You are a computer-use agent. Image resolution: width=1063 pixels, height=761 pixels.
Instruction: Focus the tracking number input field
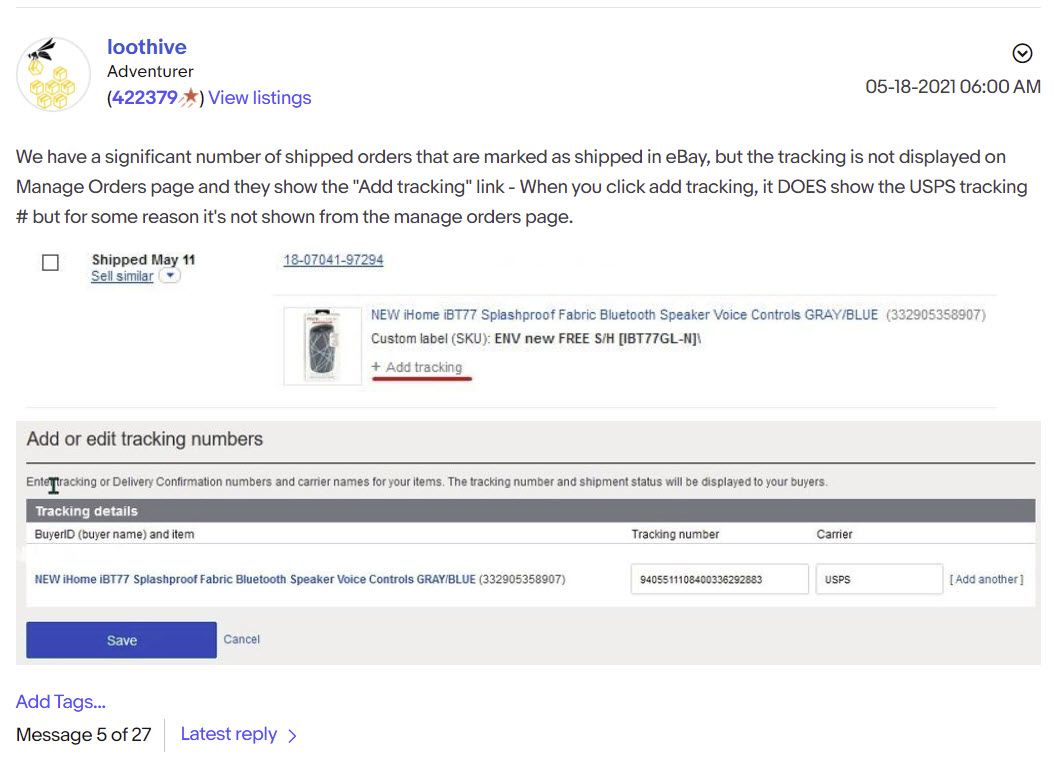pos(719,579)
